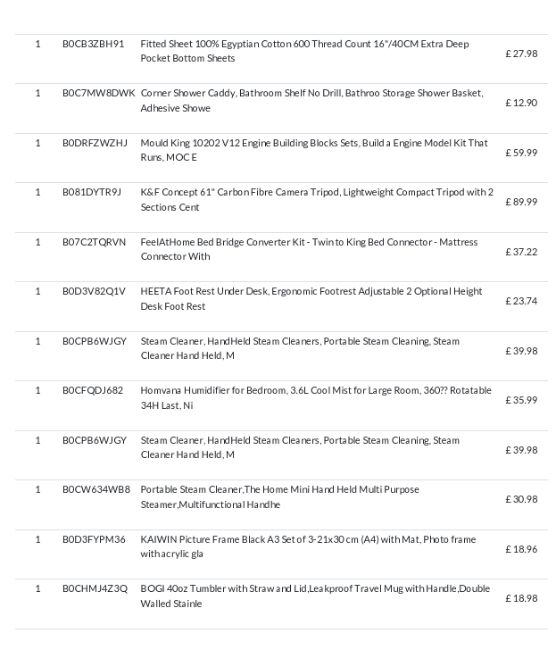Screen dimensions: 556x650
Task: Click the Fitted Sheet Egyptian Cotton description
Action: click(305, 51)
